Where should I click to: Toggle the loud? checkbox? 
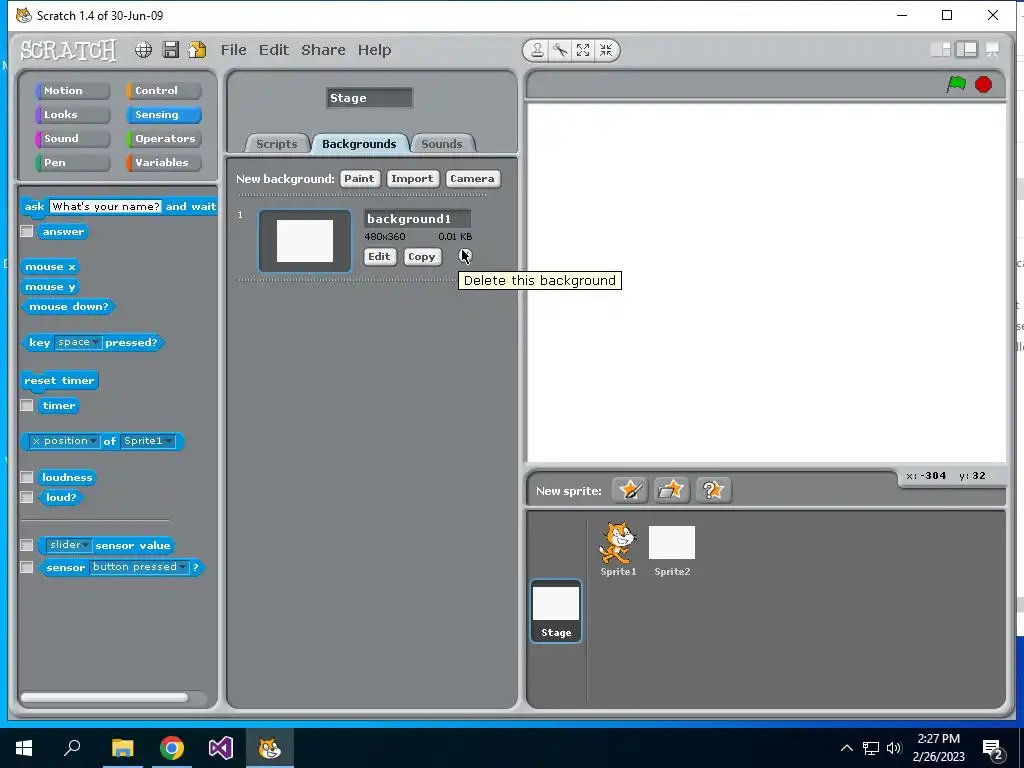click(27, 498)
